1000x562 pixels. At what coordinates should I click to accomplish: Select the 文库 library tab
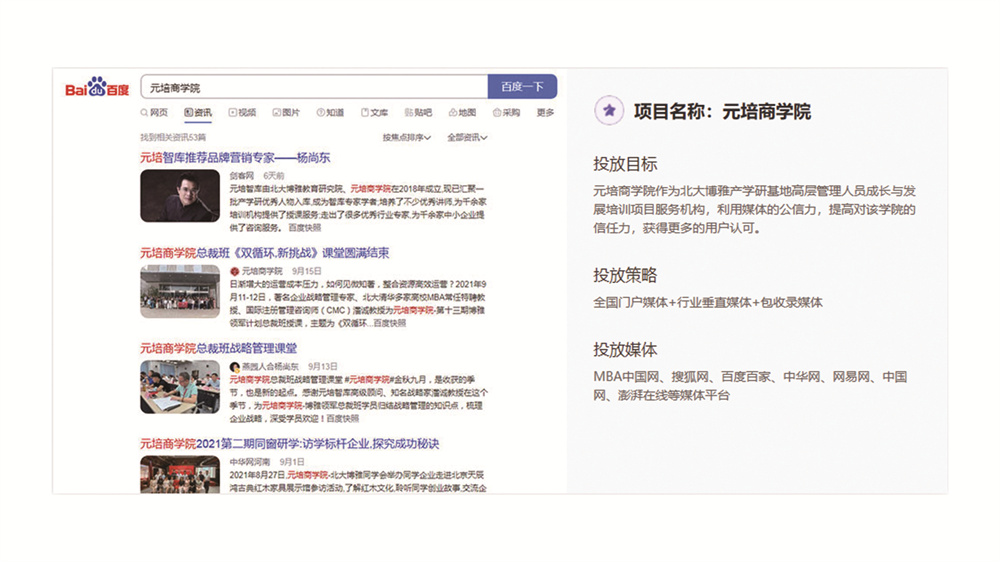pos(374,113)
